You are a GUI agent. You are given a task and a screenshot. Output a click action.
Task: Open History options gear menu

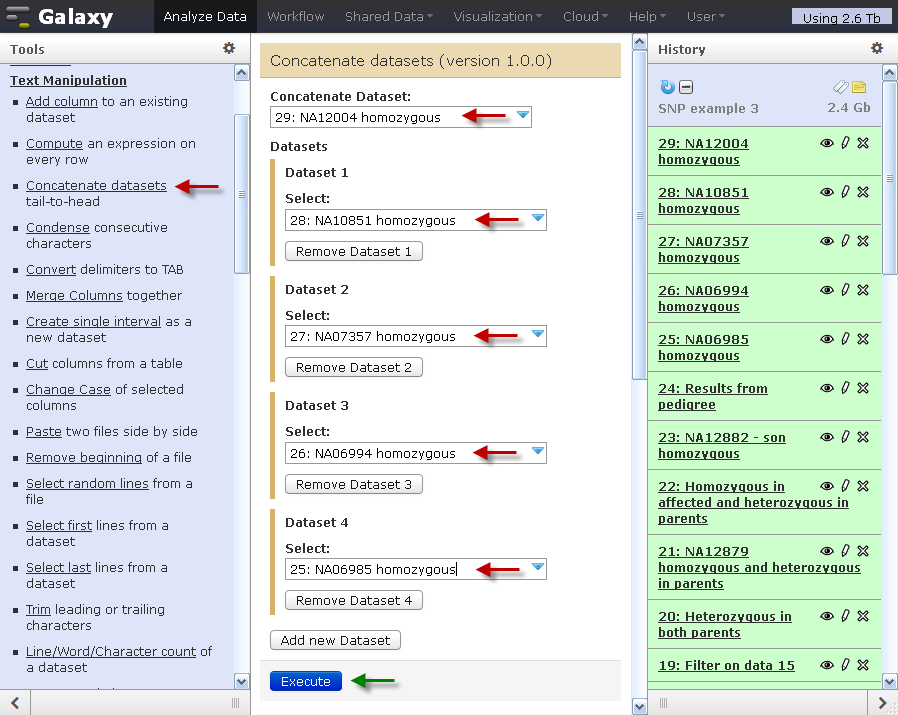pos(877,48)
